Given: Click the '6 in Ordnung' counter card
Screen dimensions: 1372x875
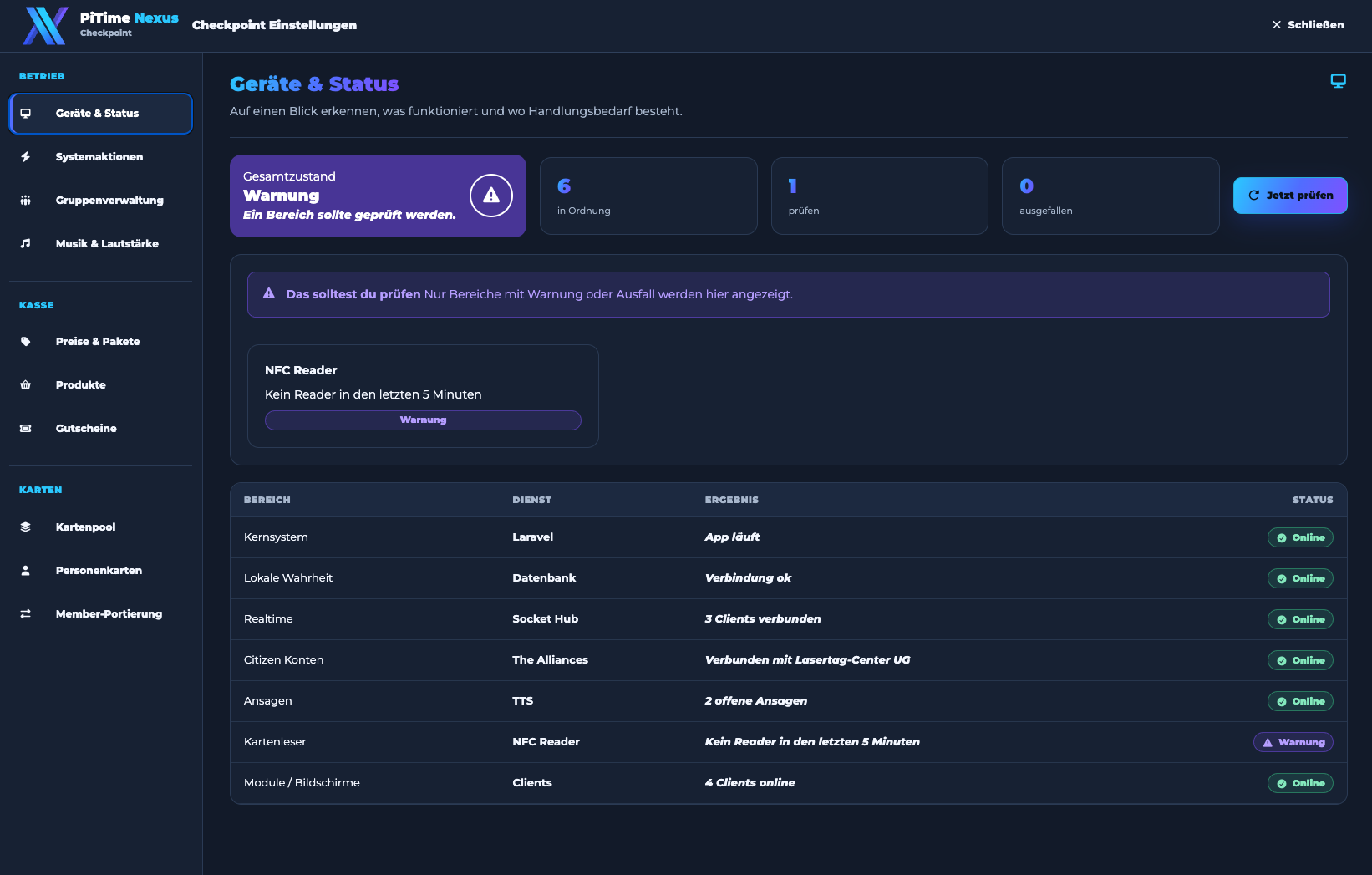Looking at the screenshot, I should pos(648,196).
